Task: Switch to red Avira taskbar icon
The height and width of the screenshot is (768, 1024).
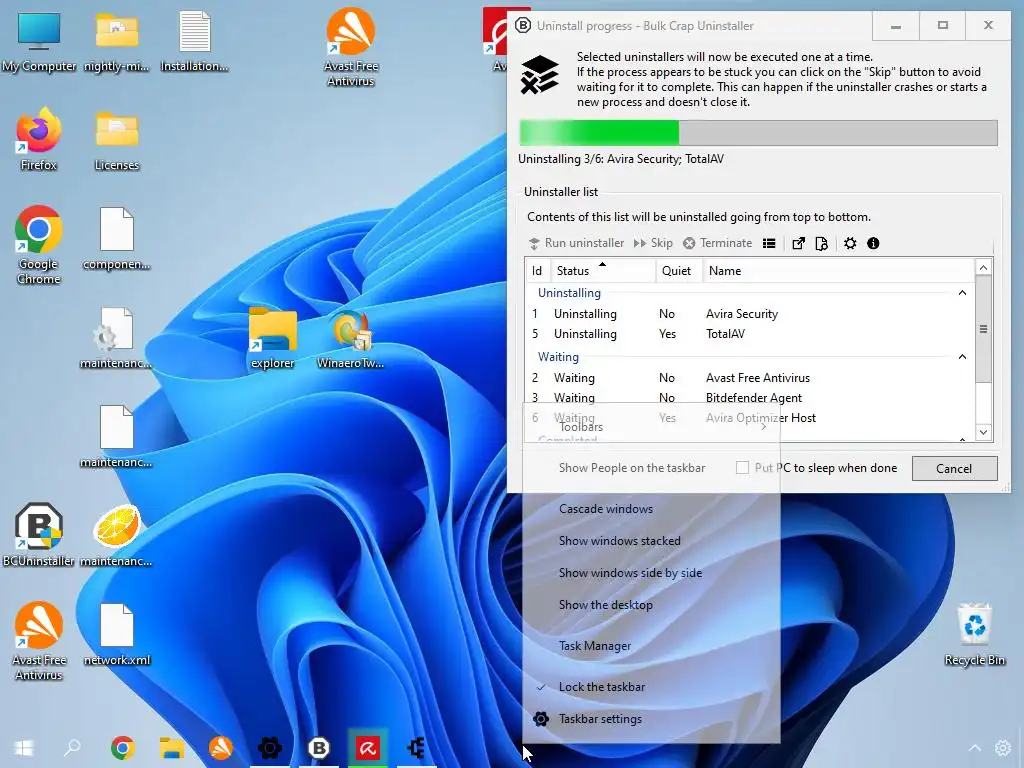Action: click(x=368, y=748)
